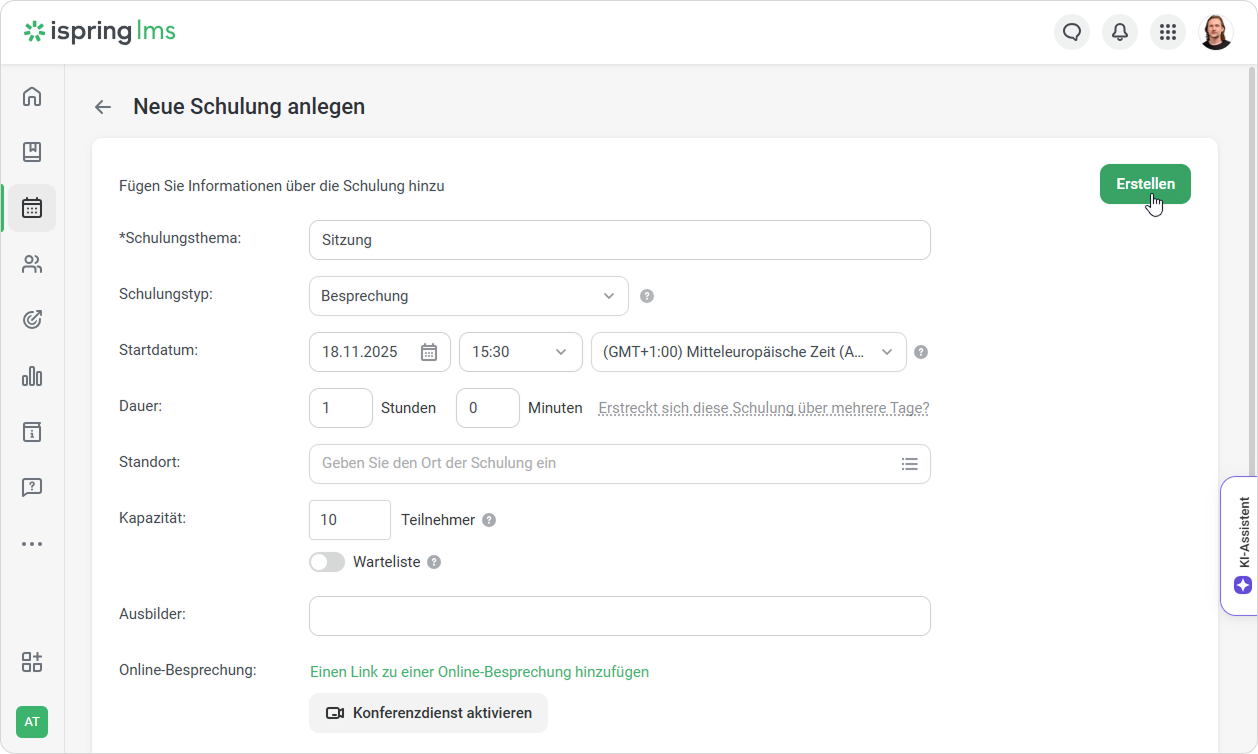Open the courses book icon in sidebar

32,152
